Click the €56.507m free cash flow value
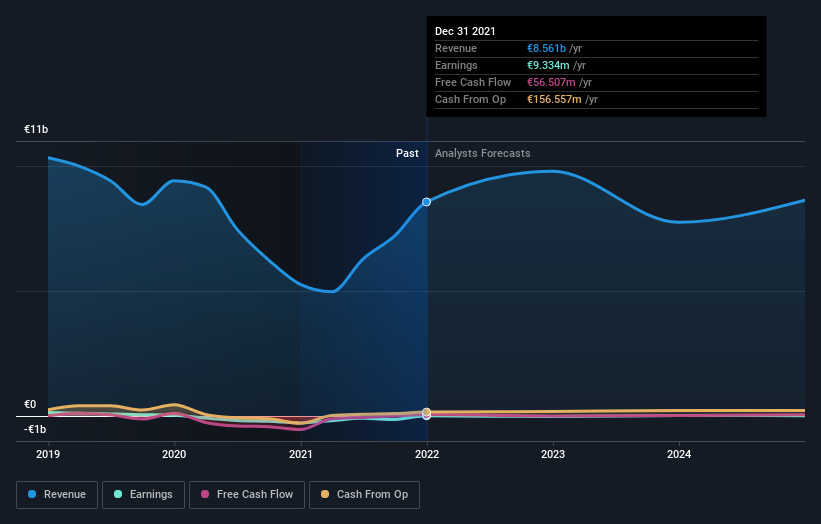Image resolution: width=821 pixels, height=524 pixels. click(x=551, y=82)
